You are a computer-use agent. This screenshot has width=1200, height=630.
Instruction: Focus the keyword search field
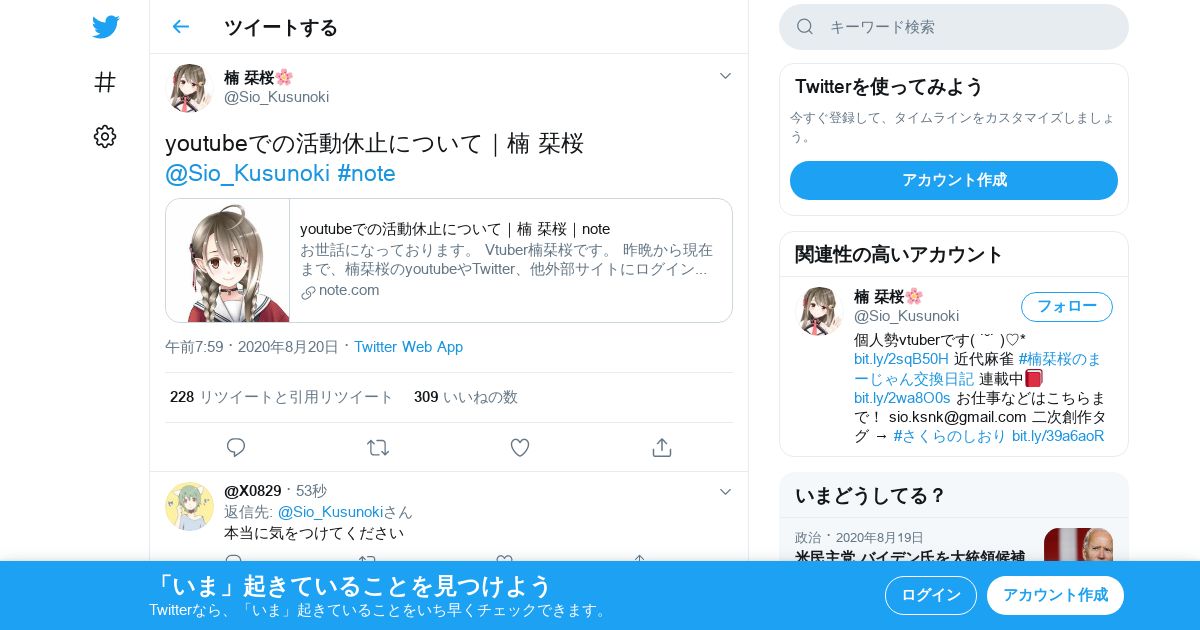point(954,27)
